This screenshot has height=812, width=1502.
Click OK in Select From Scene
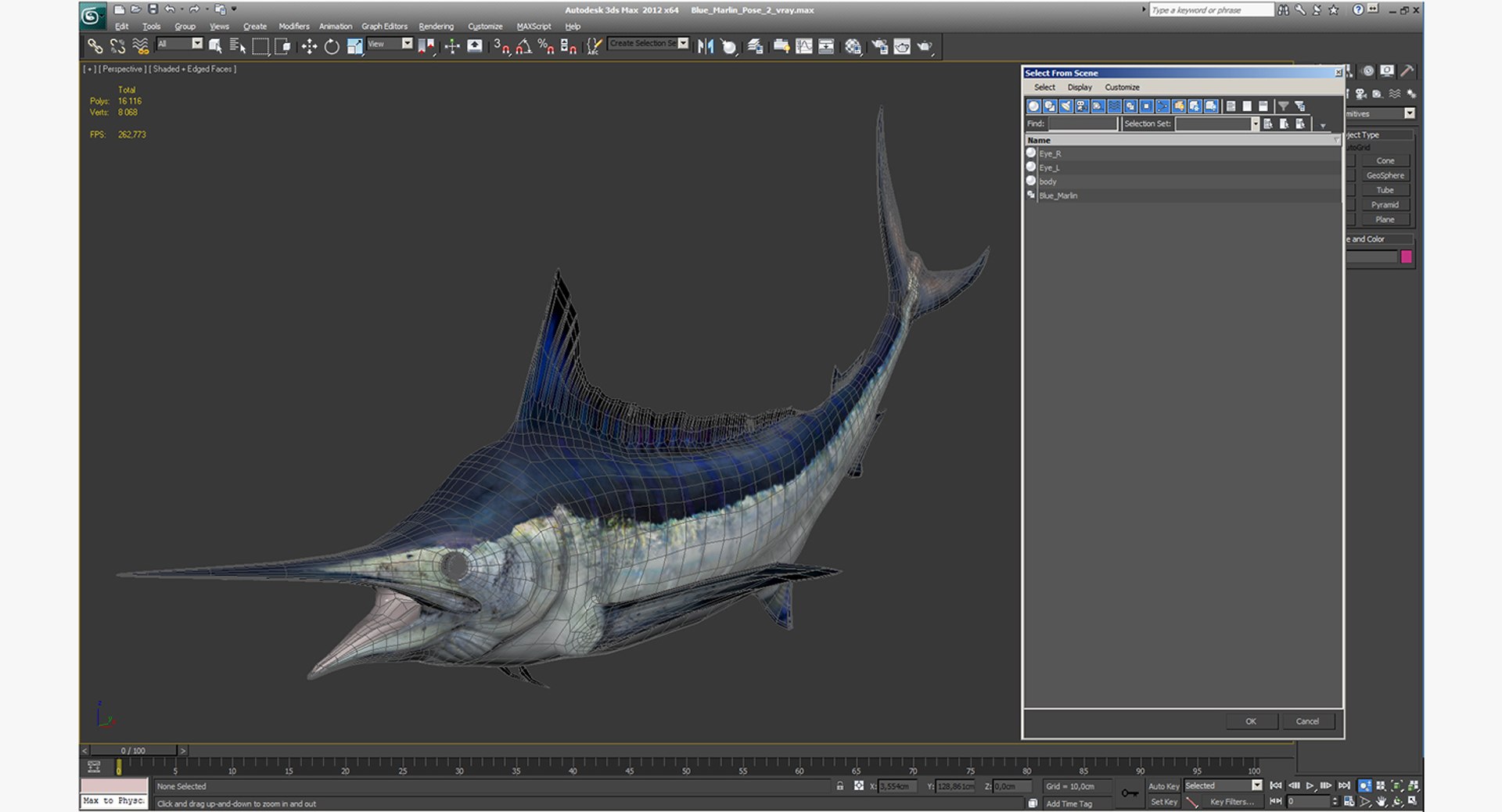pos(1251,721)
